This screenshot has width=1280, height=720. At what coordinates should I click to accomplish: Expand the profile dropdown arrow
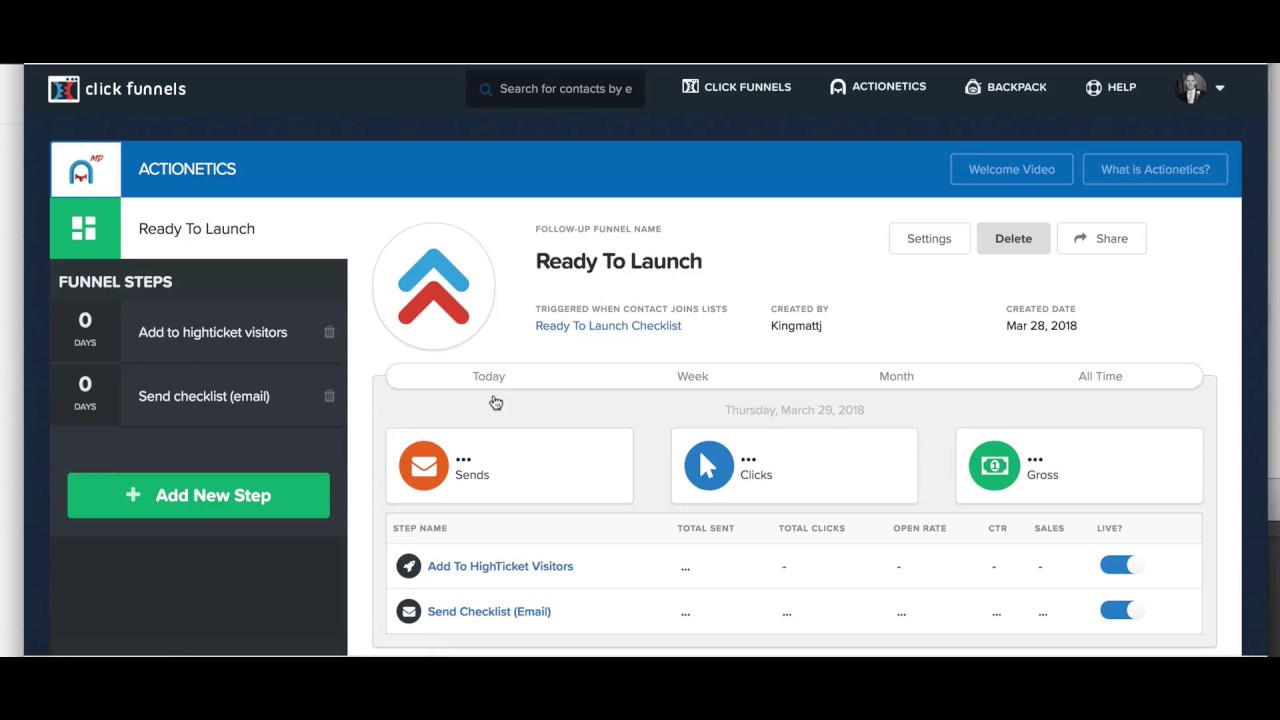pyautogui.click(x=1220, y=88)
